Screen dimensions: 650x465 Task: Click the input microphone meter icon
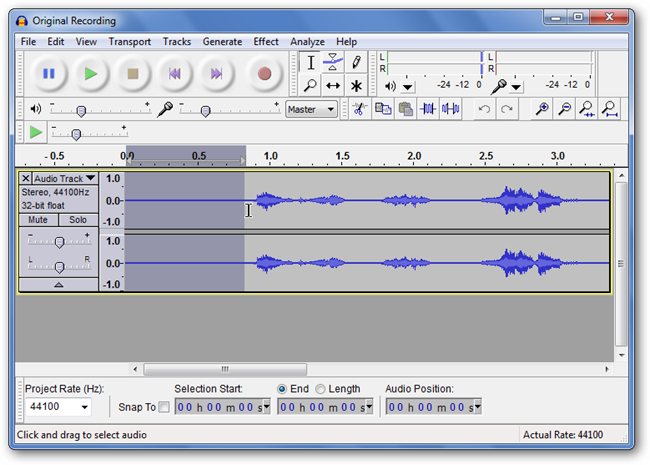click(x=499, y=86)
